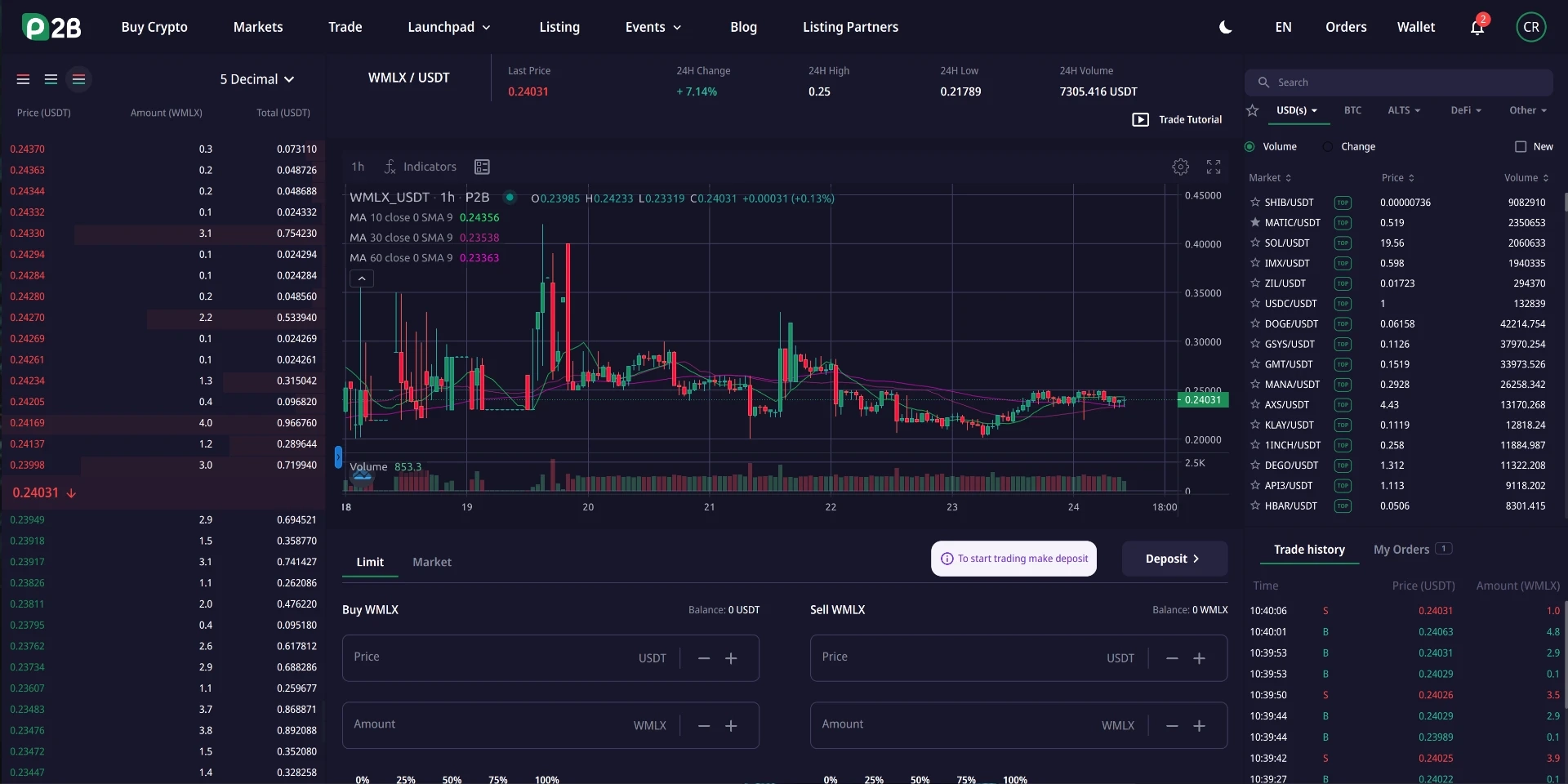1568x784 pixels.
Task: Switch to the Market order tab
Action: pos(432,562)
